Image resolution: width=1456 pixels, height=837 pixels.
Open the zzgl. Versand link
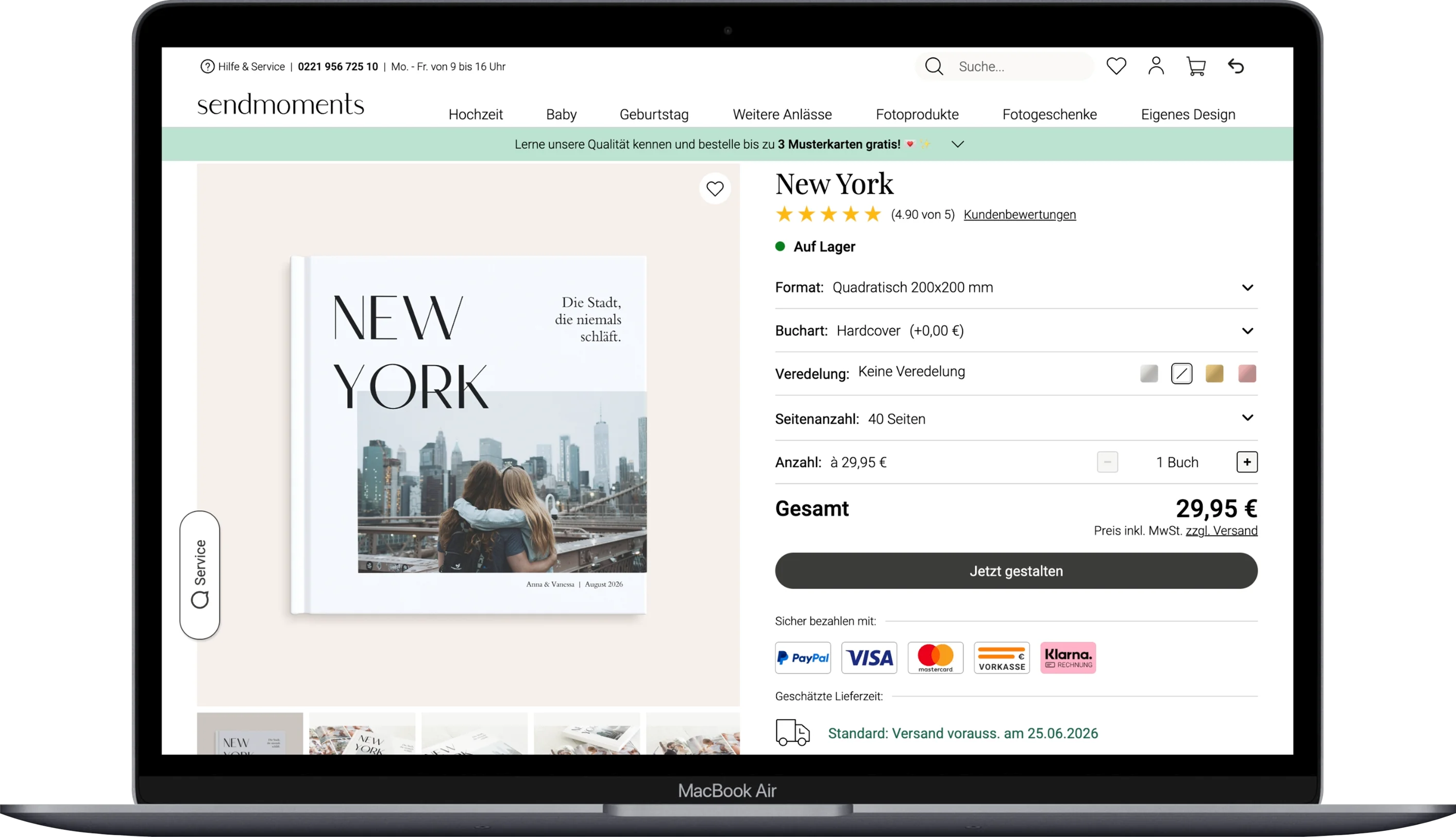pyautogui.click(x=1221, y=531)
